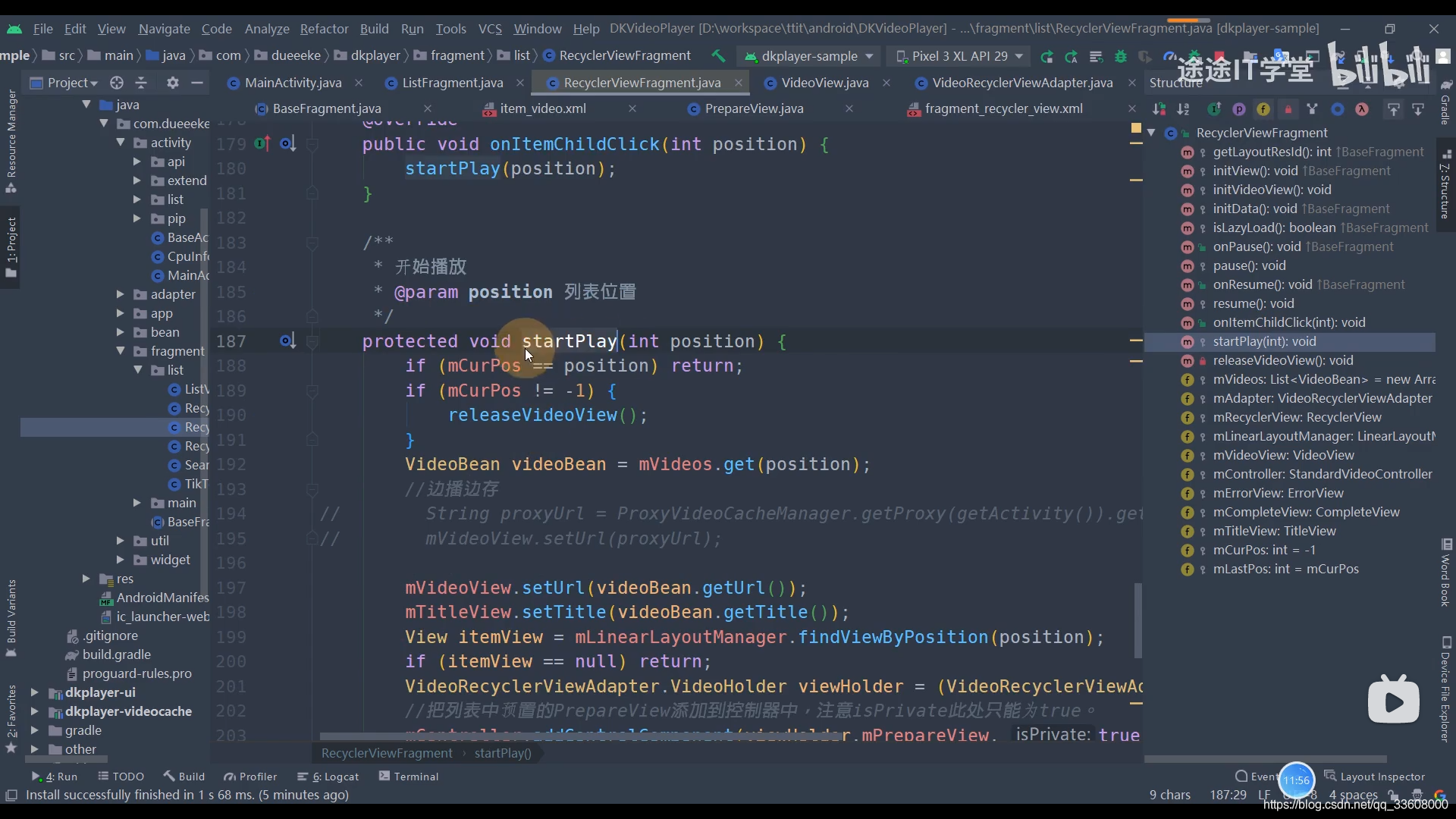Viewport: 1456px width, 819px height.
Task: Click the startPlay() breadcrumb
Action: (503, 753)
